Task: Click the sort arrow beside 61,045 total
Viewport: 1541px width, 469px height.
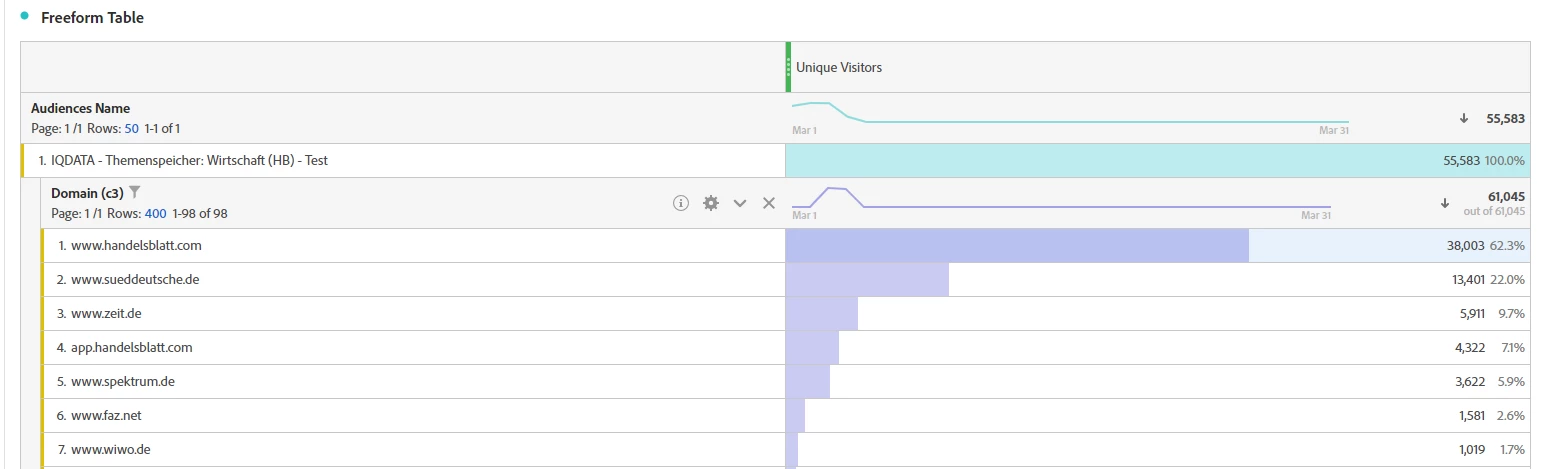Action: click(1444, 203)
